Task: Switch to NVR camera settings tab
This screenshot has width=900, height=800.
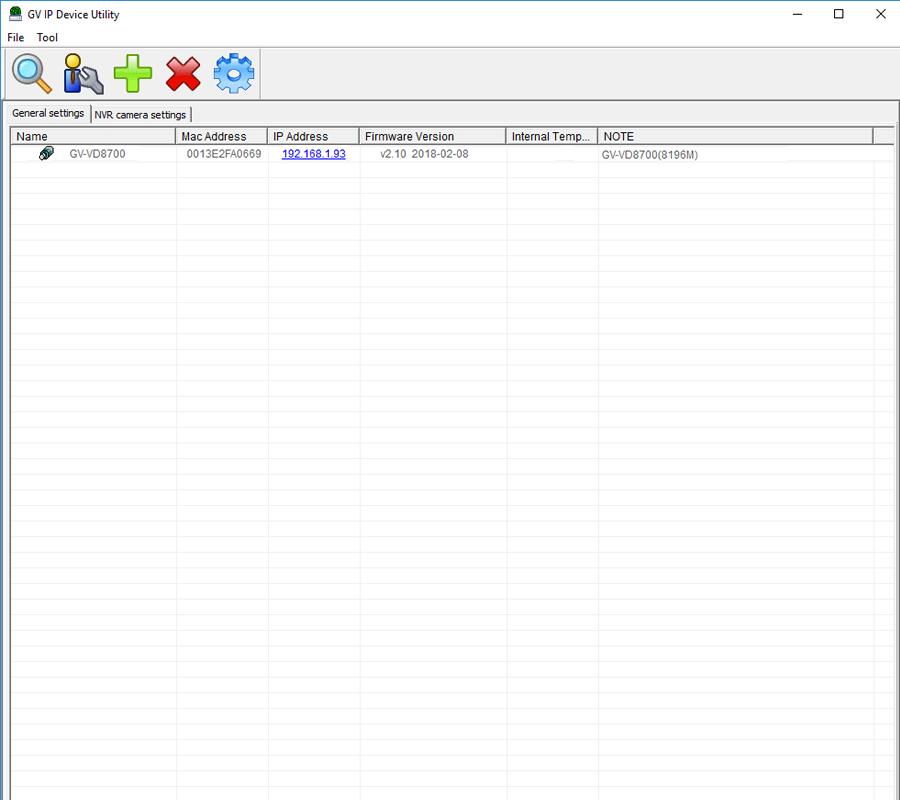Action: tap(140, 115)
